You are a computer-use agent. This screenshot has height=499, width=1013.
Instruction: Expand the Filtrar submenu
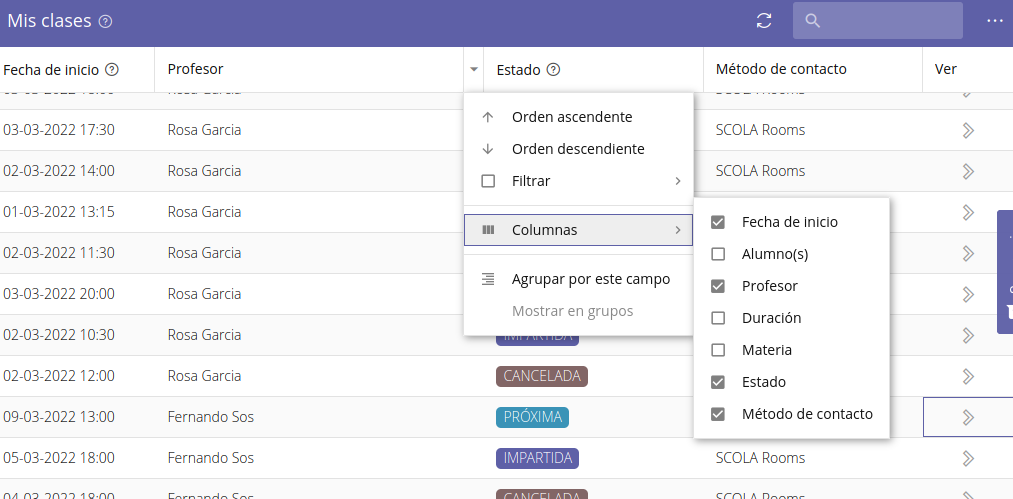(578, 181)
